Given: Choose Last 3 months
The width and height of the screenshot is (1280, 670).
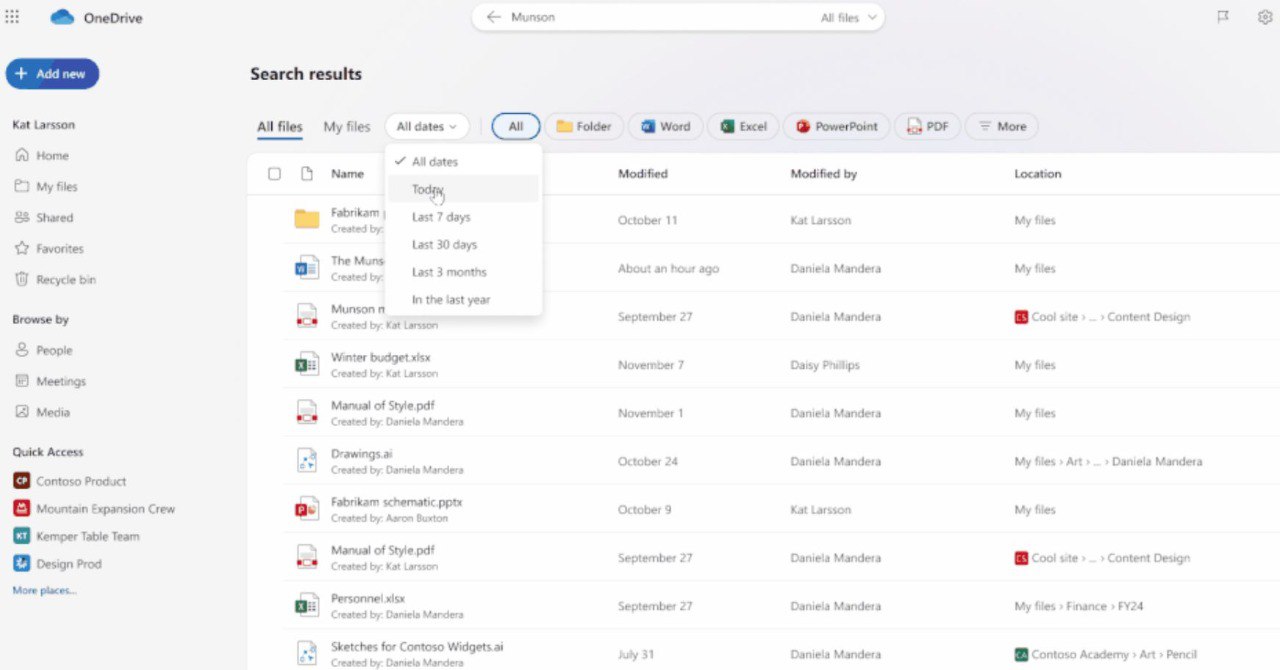Looking at the screenshot, I should click(x=463, y=272).
